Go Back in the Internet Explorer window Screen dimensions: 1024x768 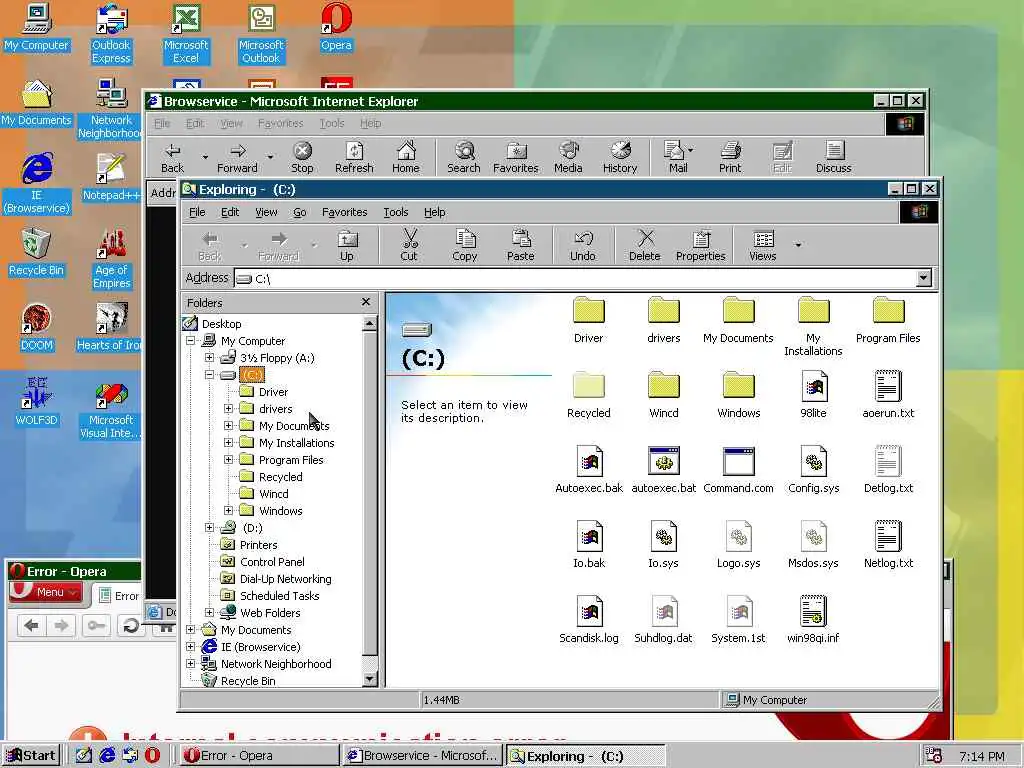(172, 157)
